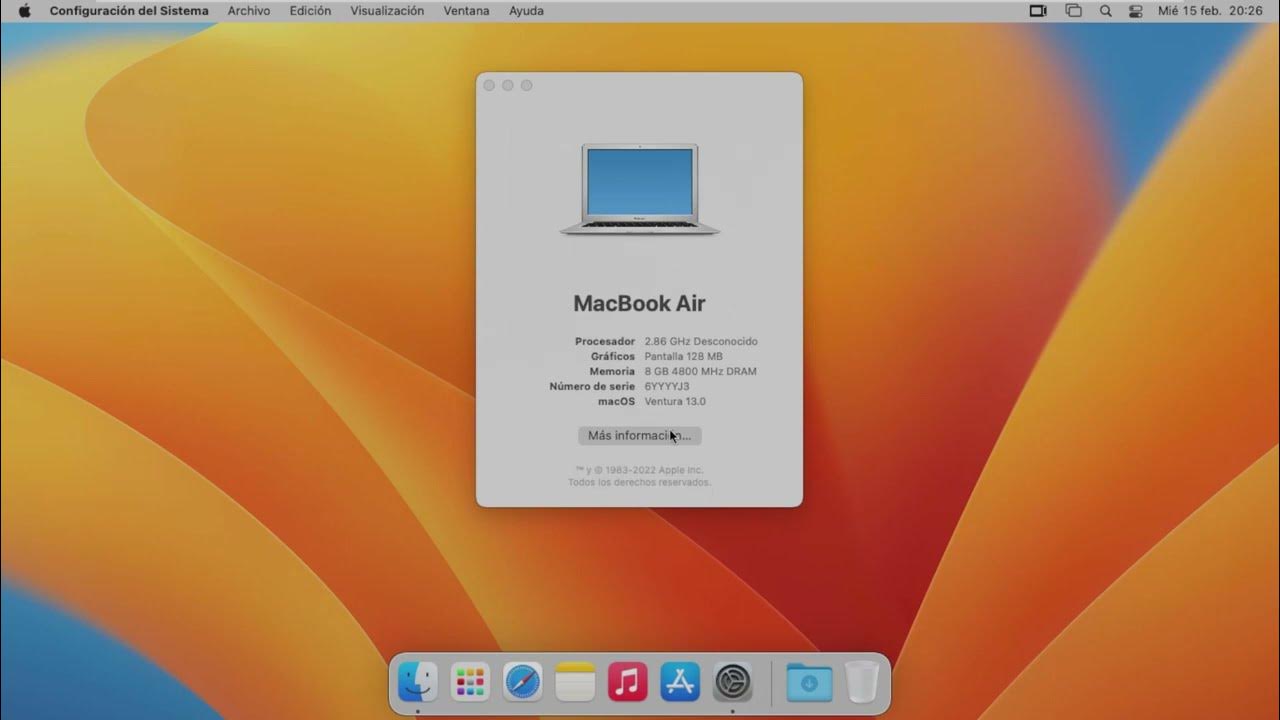Open the Configuración del Sistema menu
This screenshot has width=1280, height=720.
[x=129, y=11]
